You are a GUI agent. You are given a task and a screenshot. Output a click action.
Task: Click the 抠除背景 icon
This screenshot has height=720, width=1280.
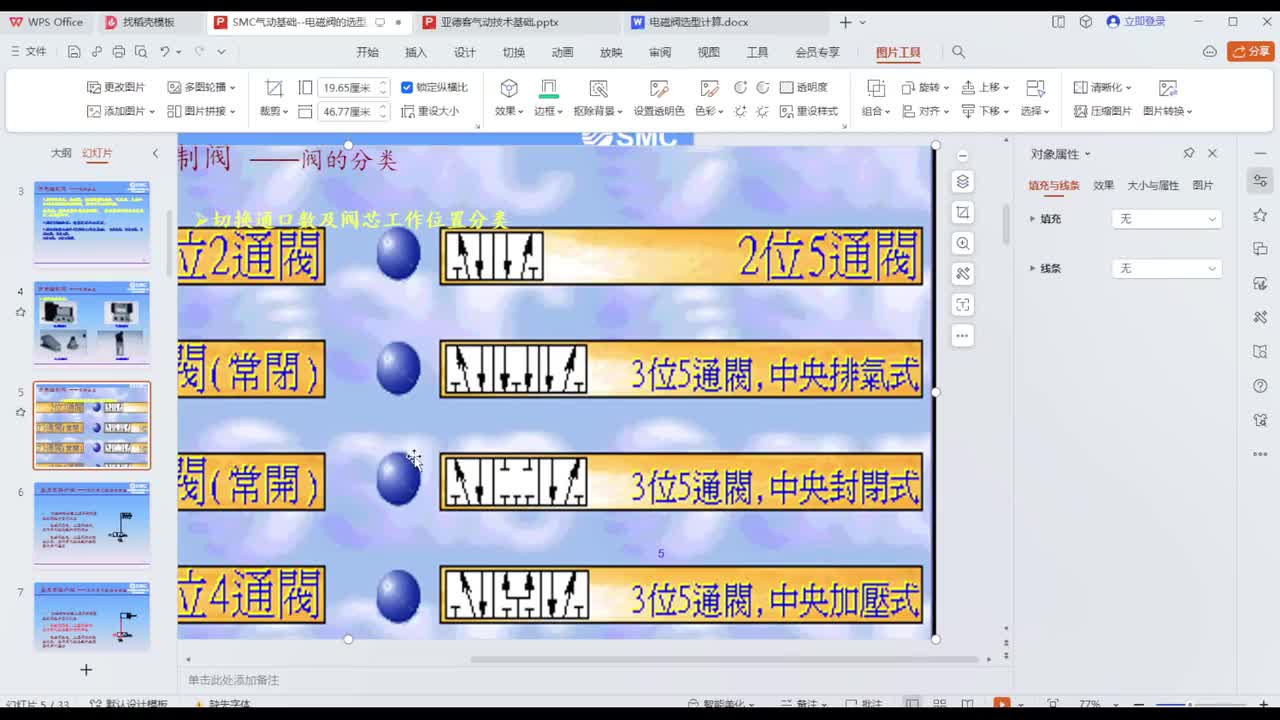coord(598,89)
